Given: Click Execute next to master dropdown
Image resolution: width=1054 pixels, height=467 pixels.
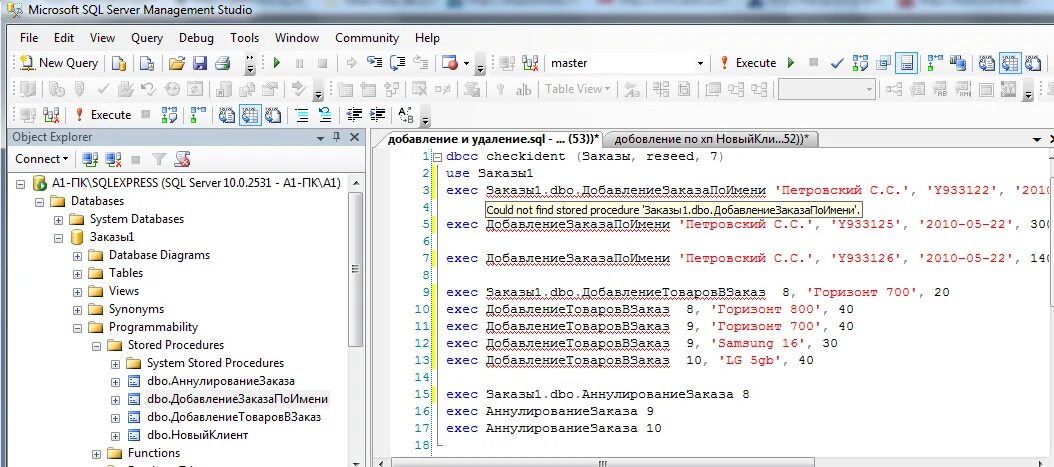Looking at the screenshot, I should 747,63.
